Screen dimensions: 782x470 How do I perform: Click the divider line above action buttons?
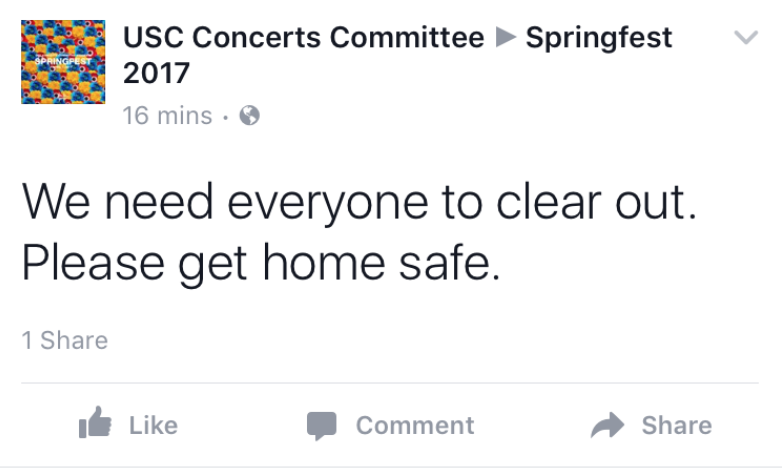[390, 383]
